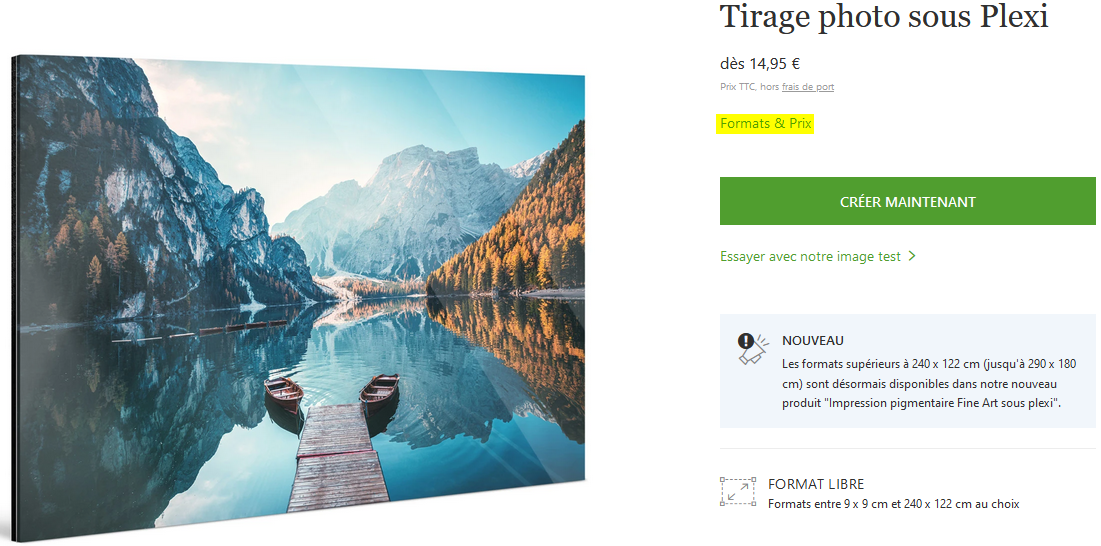The width and height of the screenshot is (1101, 546).
Task: Click the right boat in the photo
Action: [379, 391]
